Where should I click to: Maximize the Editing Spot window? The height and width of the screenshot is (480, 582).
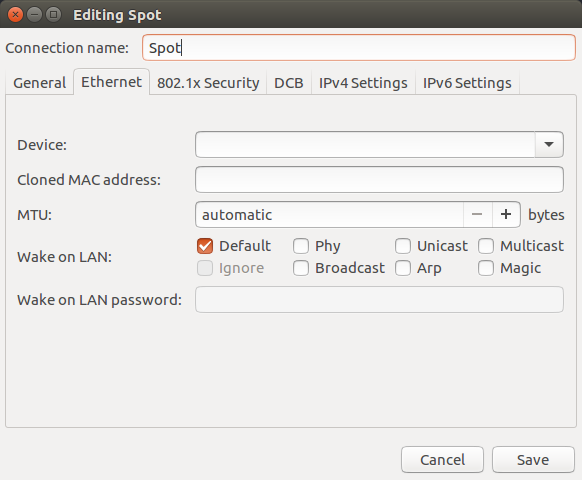(x=53, y=15)
